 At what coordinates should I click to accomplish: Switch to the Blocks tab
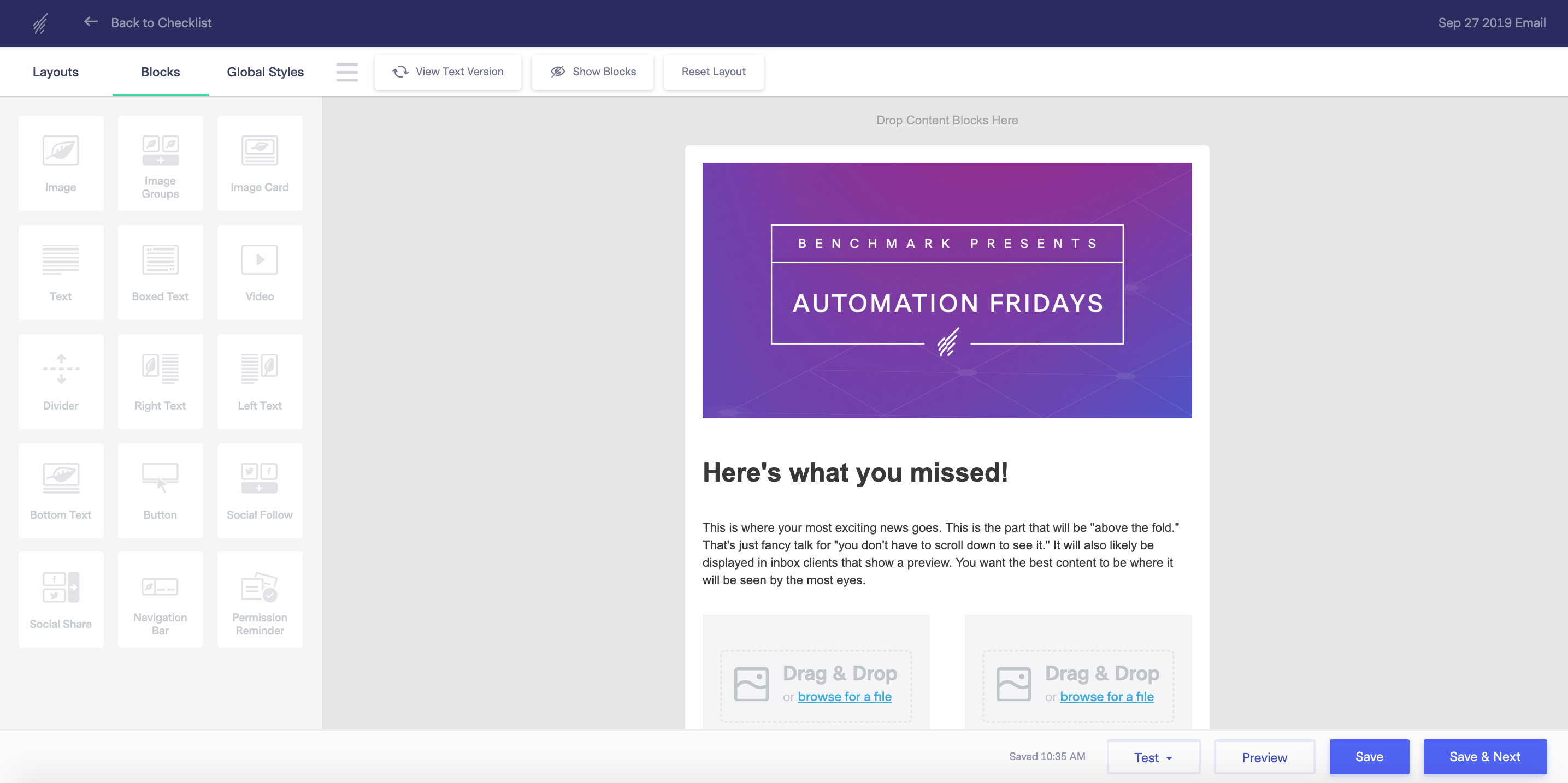coord(160,72)
